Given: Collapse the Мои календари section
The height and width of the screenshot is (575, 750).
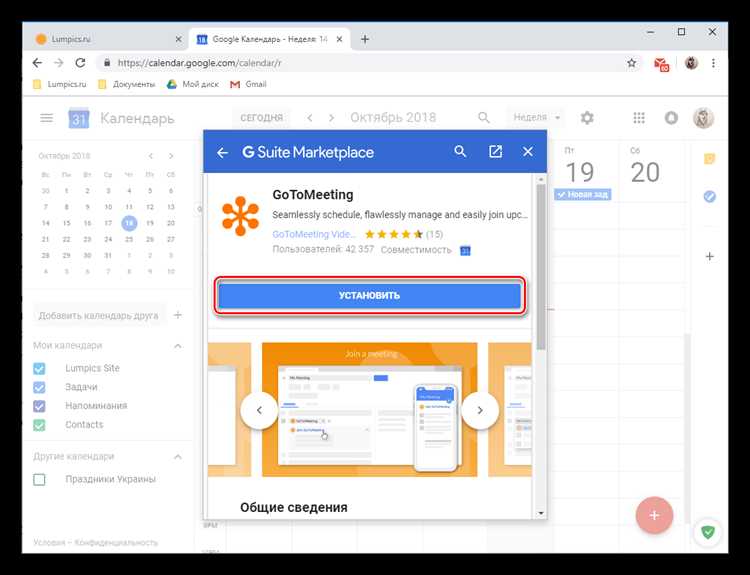Looking at the screenshot, I should (x=177, y=345).
